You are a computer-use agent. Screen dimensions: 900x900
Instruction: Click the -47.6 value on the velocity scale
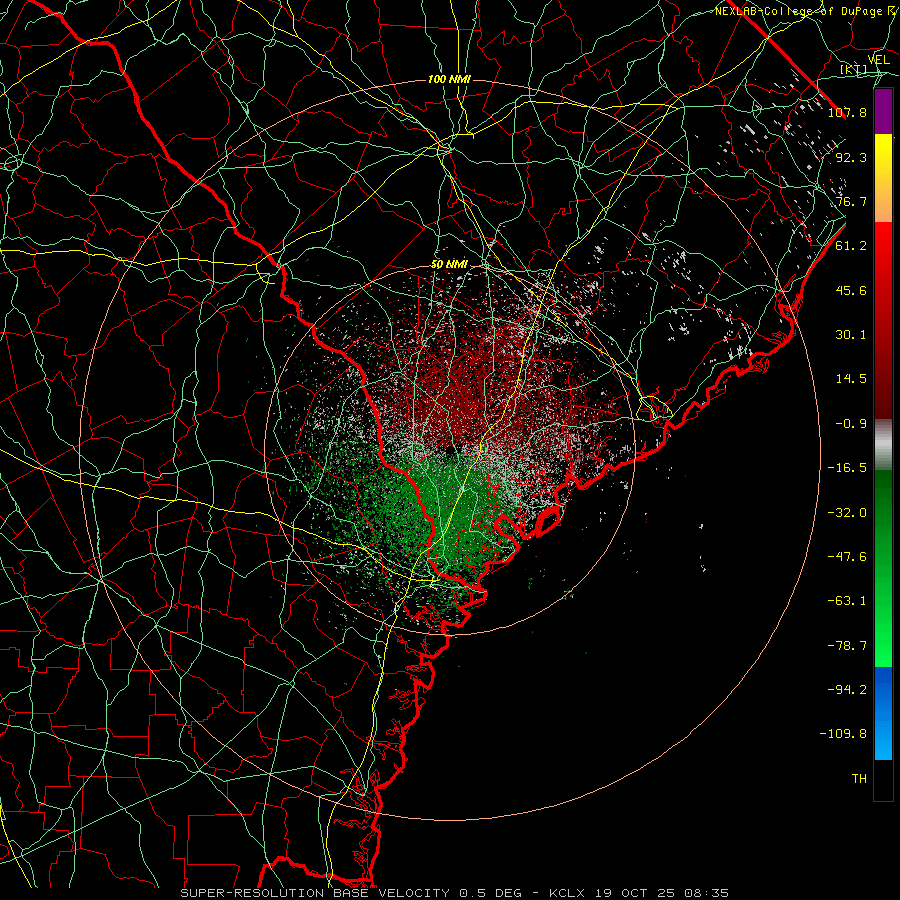[x=847, y=557]
